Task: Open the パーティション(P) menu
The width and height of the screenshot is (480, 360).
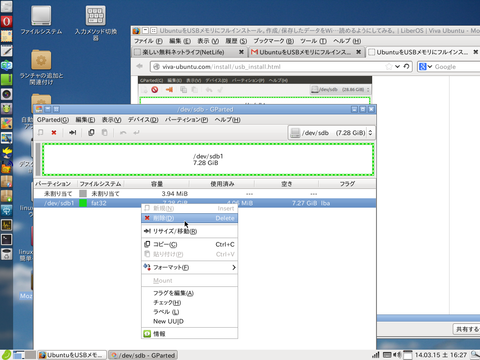Action: tap(186, 120)
